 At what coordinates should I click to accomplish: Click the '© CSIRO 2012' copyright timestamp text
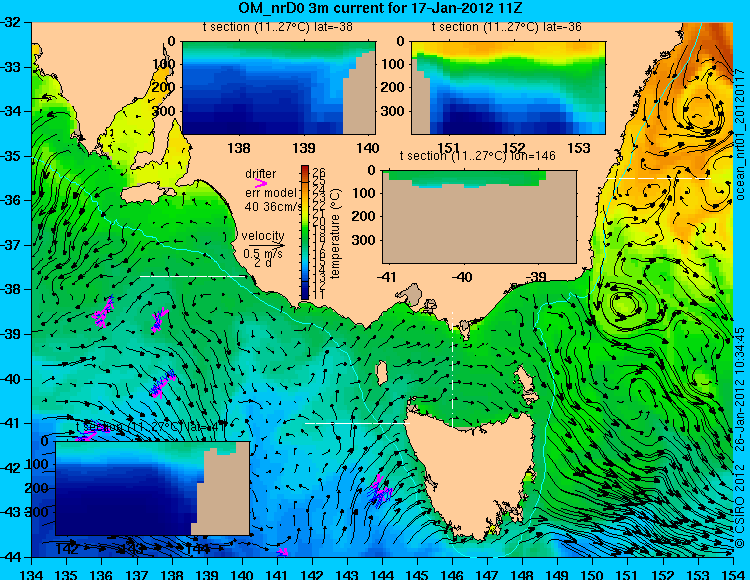coord(740,438)
